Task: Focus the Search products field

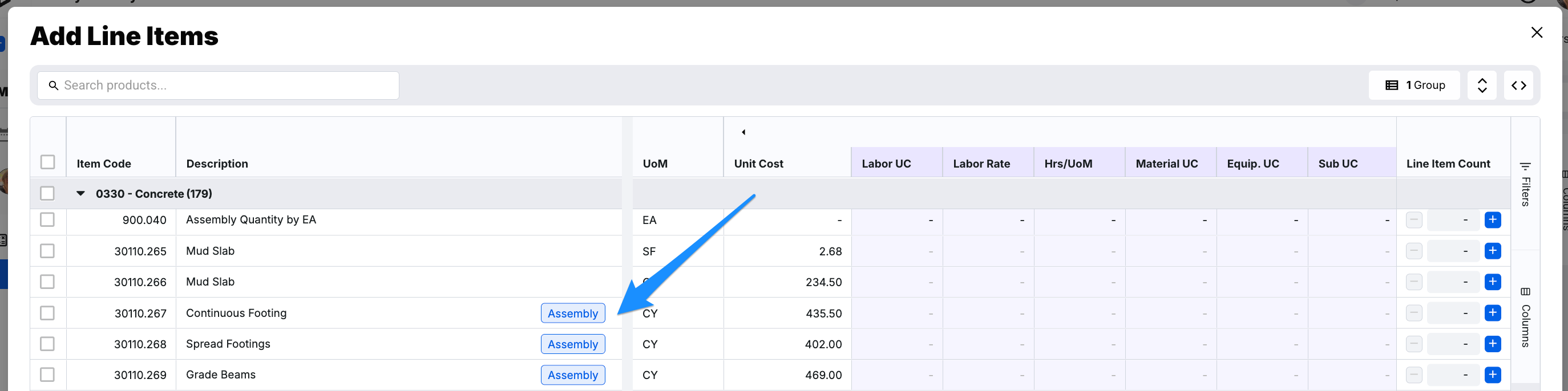Action: [218, 85]
